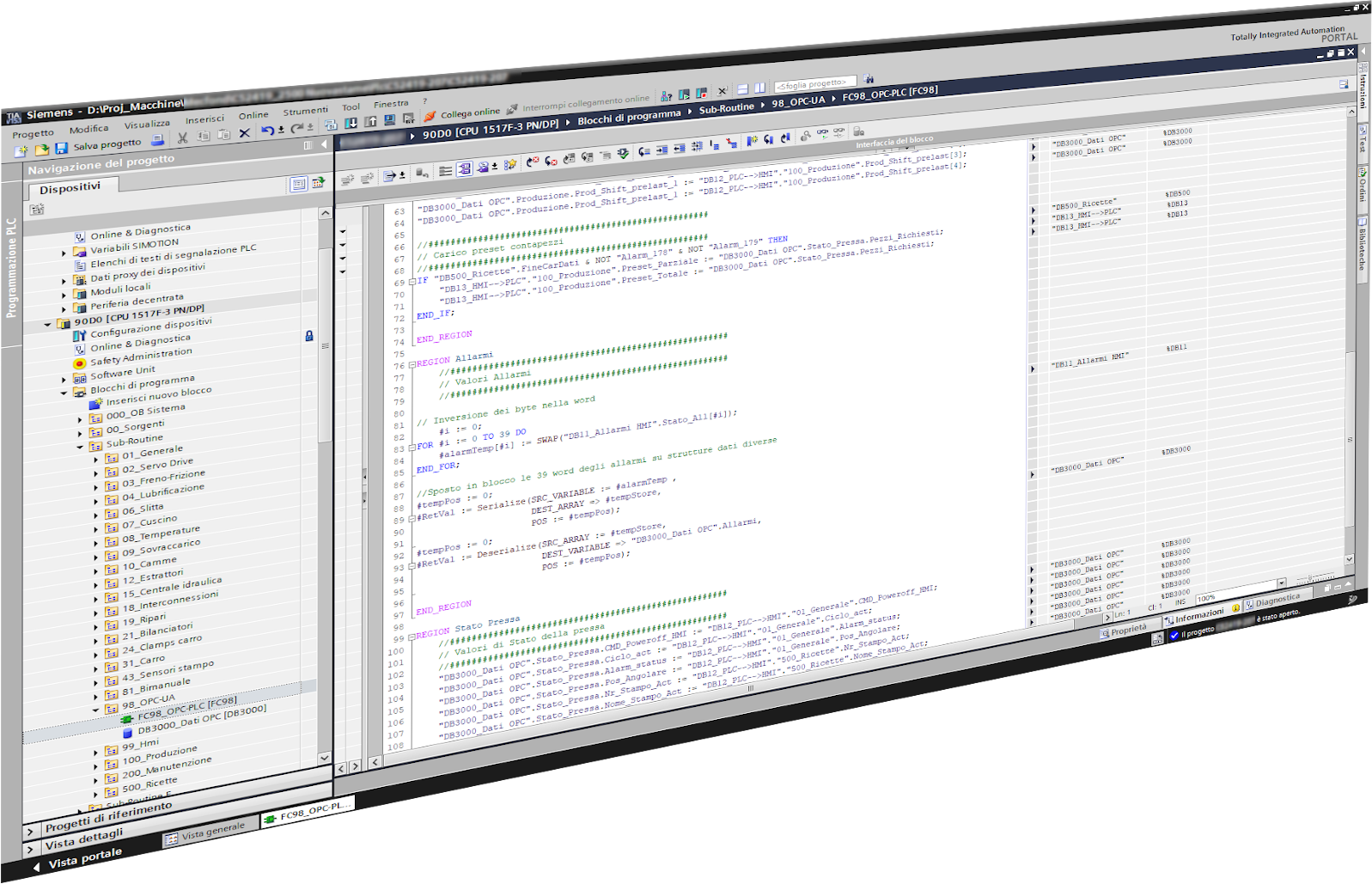Collapse the Sub-Routine folder
Image resolution: width=1372 pixels, height=884 pixels.
80,447
